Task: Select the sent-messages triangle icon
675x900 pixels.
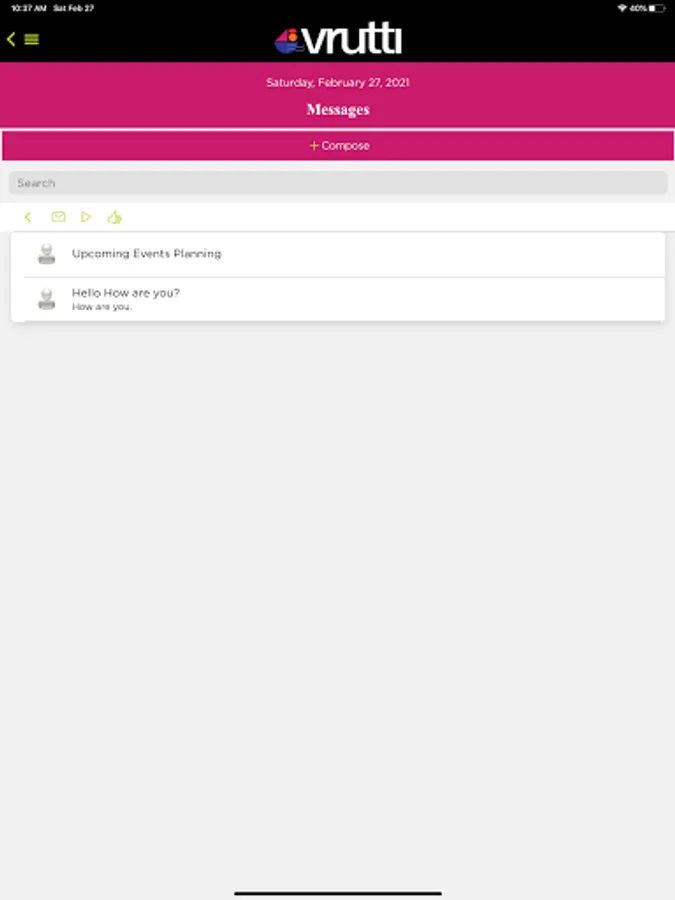Action: 86,217
